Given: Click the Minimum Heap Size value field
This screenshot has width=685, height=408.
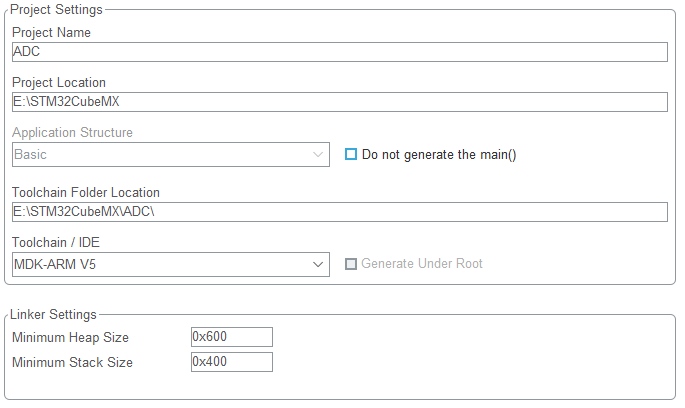Looking at the screenshot, I should (231, 337).
